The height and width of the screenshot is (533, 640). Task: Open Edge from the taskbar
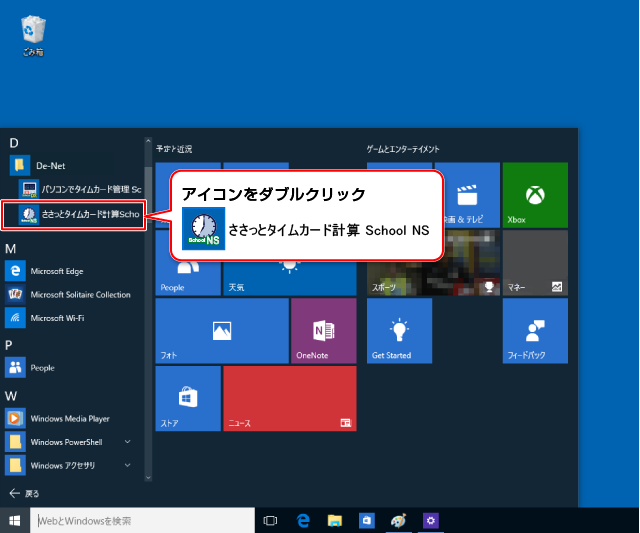[x=303, y=520]
